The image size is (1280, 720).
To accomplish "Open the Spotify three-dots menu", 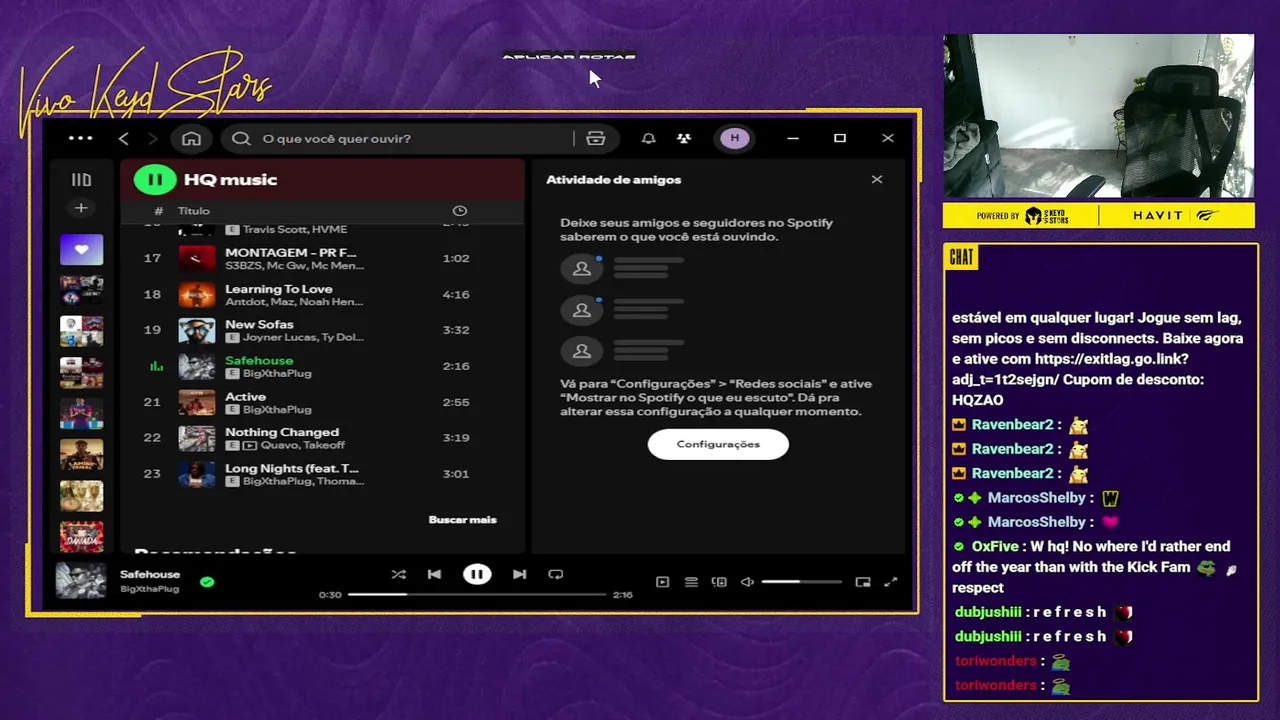I will 80,138.
